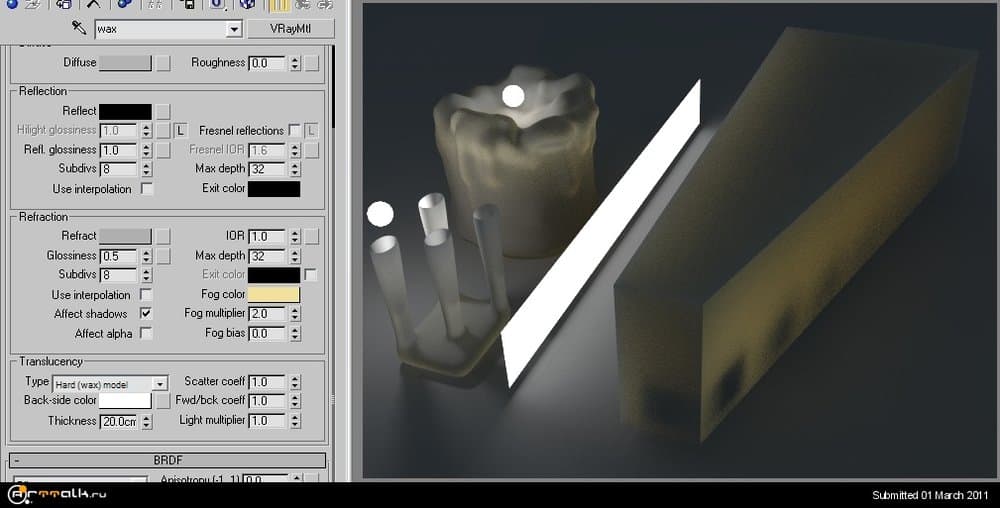Toggle Fresnel IOR L lock button
Image resolution: width=1000 pixels, height=508 pixels.
(311, 131)
